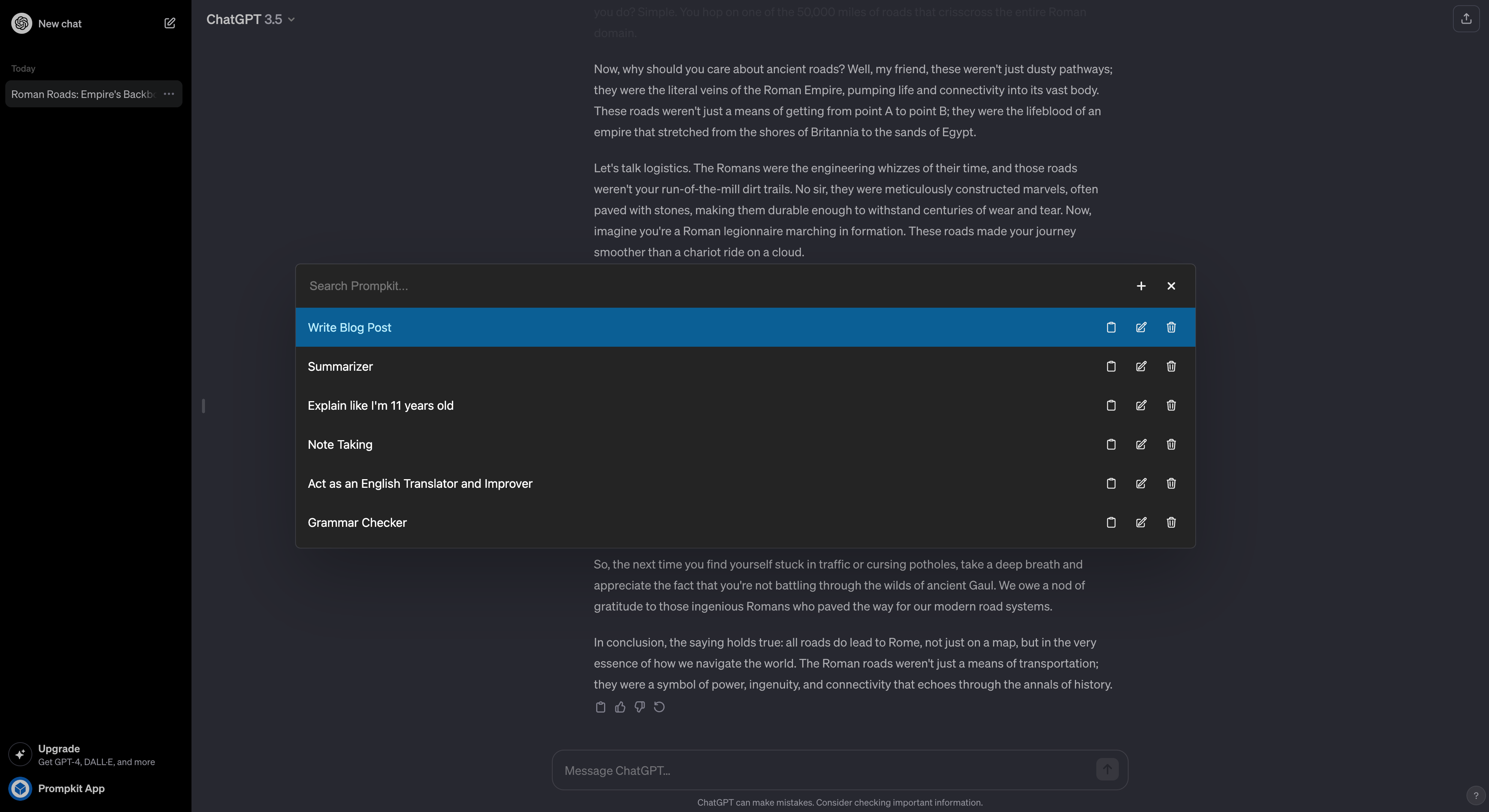The image size is (1489, 812).
Task: Edit the Write Blog Post prompt
Action: tap(1141, 328)
